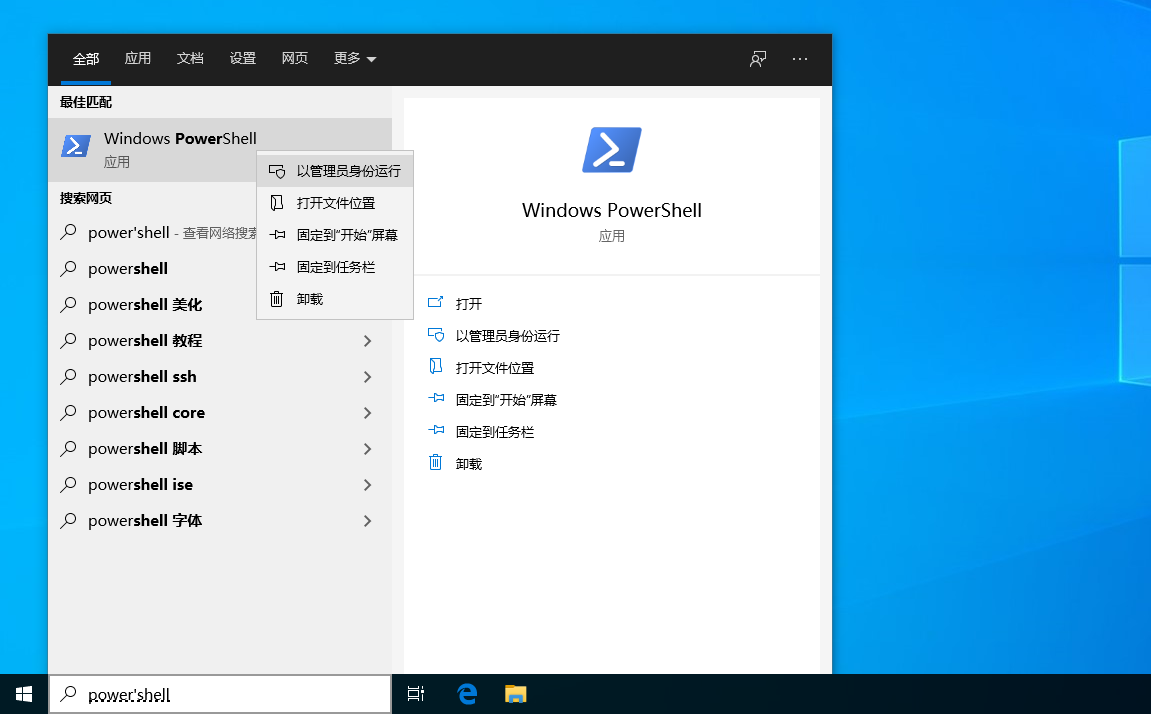Viewport: 1151px width, 714px height.
Task: Click the 打开文件位置 folder icon in right pane
Action: click(437, 367)
